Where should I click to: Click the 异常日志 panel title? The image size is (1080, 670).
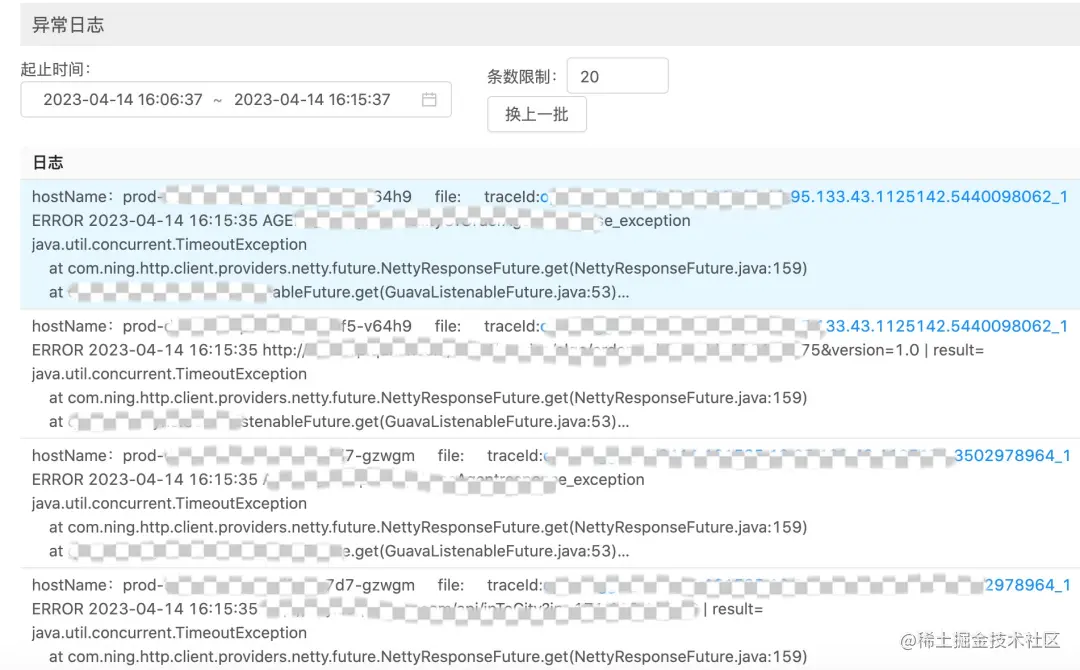pyautogui.click(x=68, y=25)
